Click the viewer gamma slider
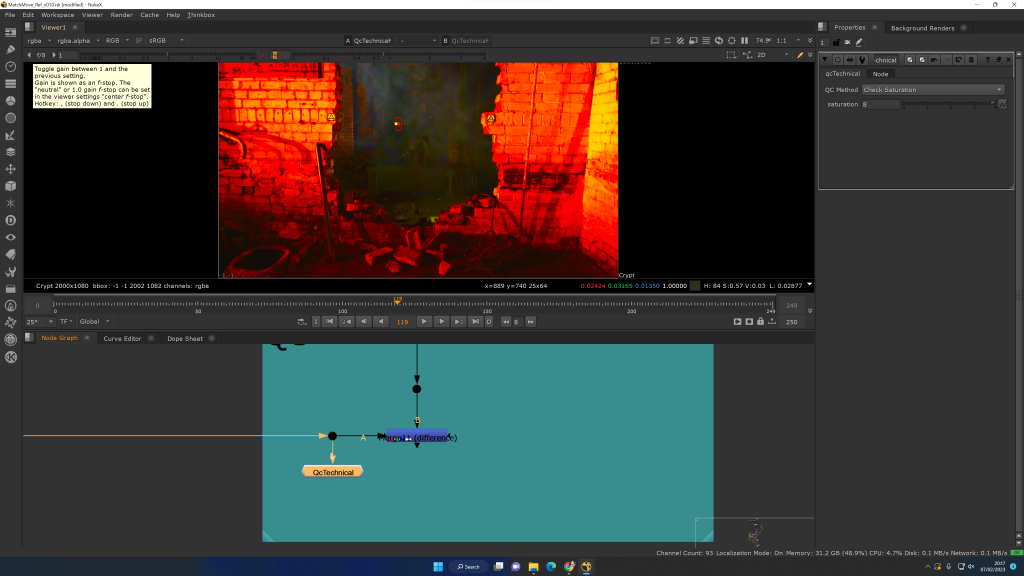Image resolution: width=1024 pixels, height=576 pixels. (389, 56)
